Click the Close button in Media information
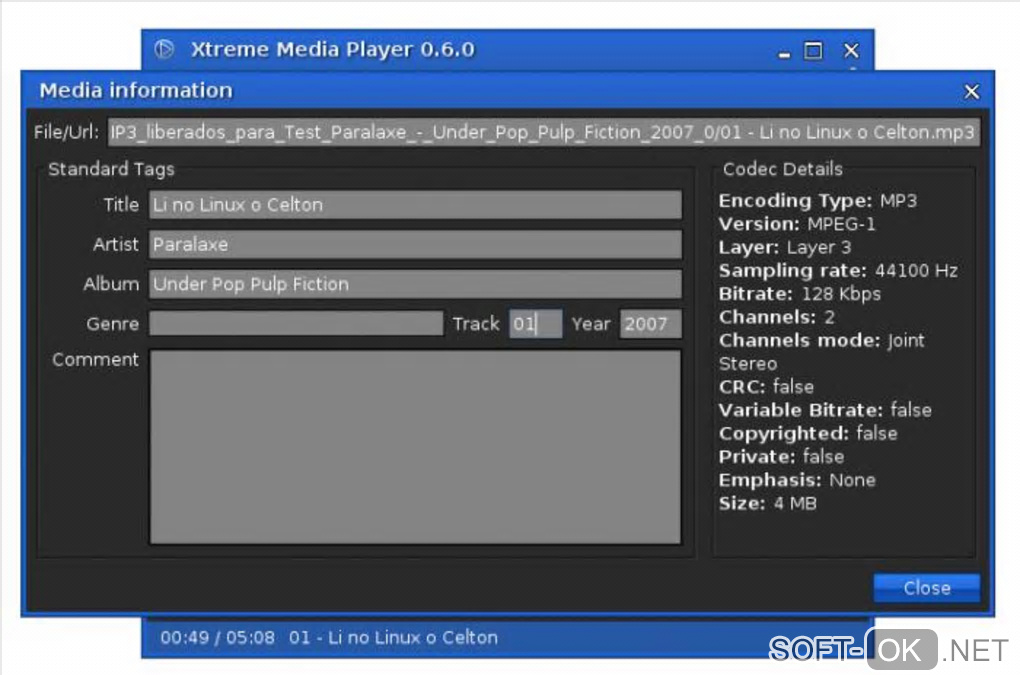This screenshot has width=1020, height=675. [926, 588]
